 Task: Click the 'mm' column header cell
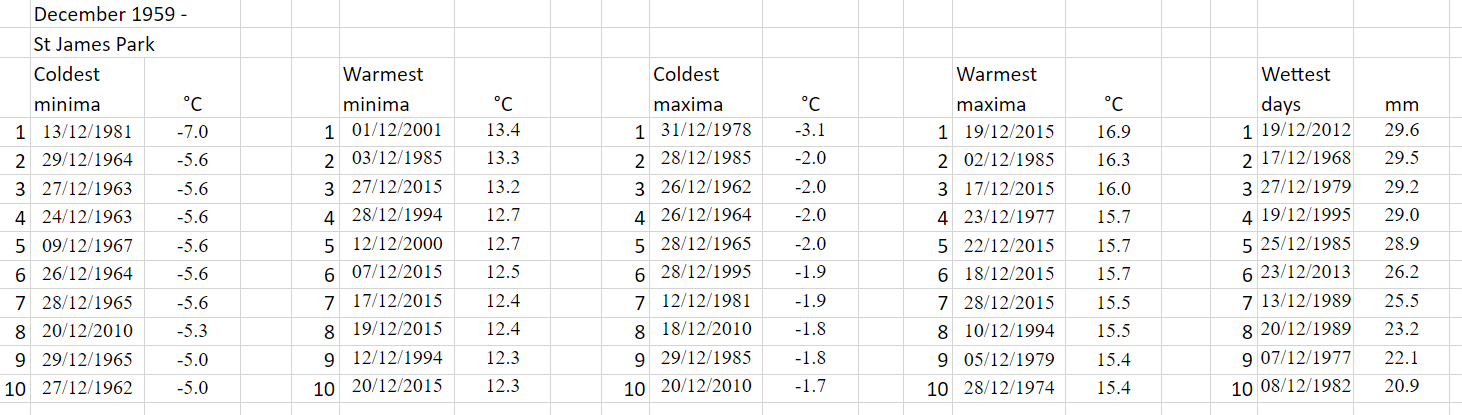1401,104
